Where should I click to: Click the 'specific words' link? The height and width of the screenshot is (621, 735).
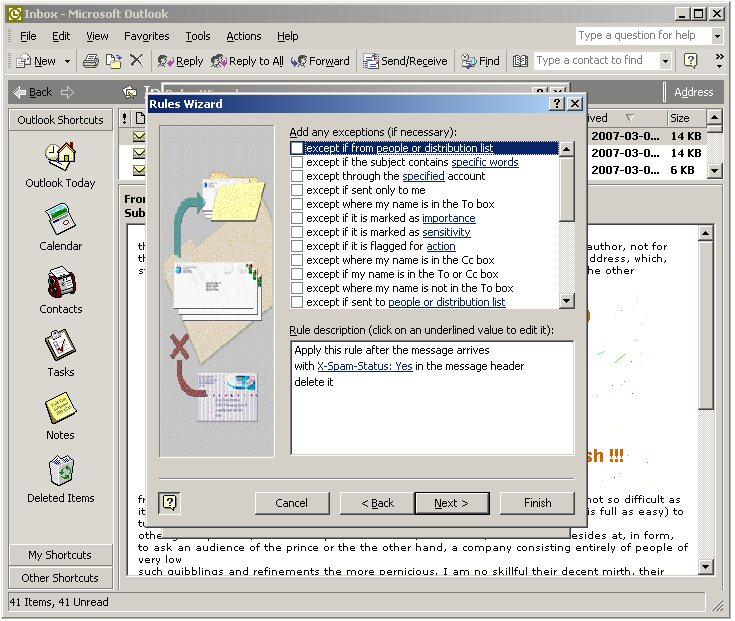(485, 162)
